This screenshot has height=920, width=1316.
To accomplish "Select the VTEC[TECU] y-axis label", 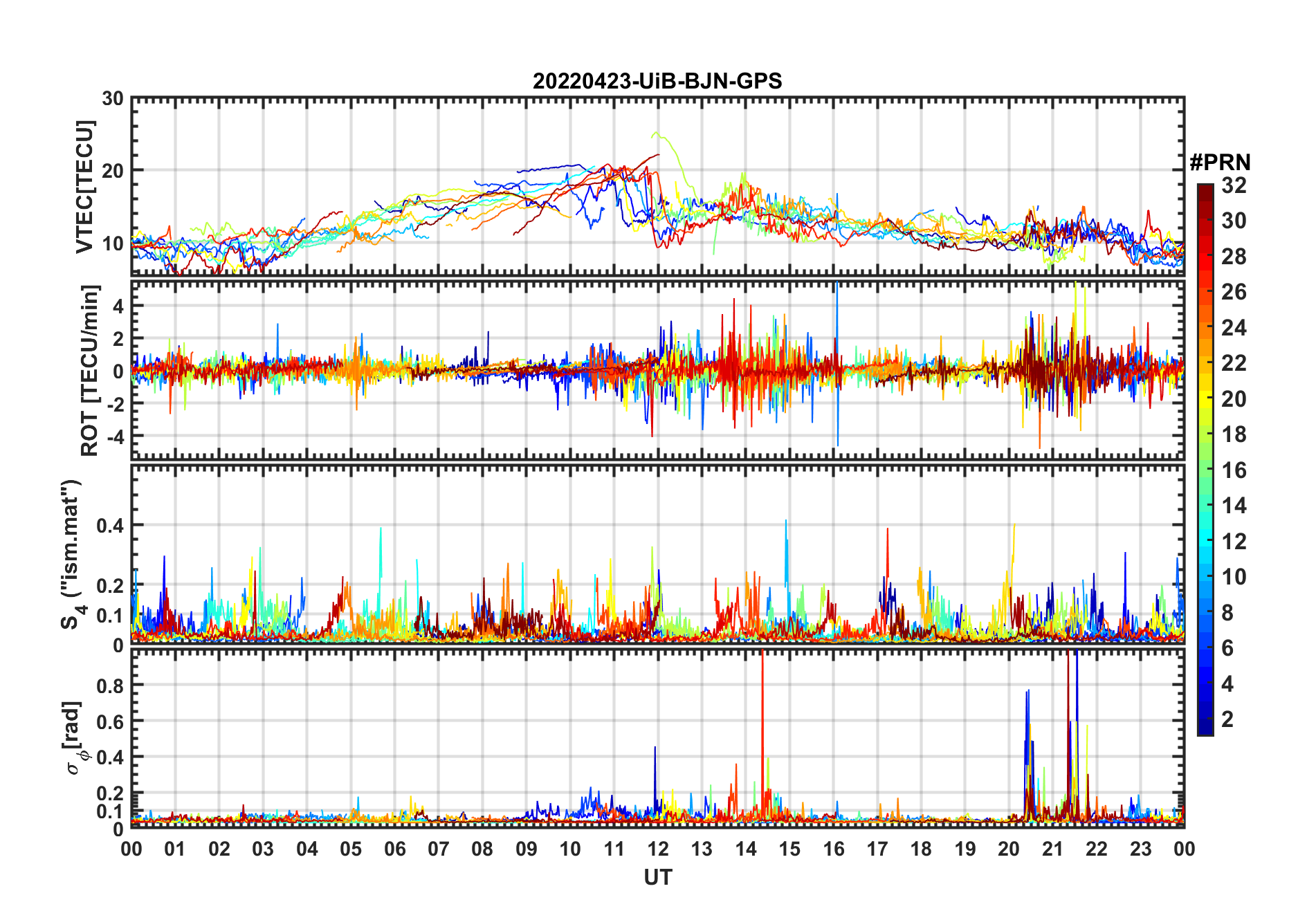I will [84, 187].
